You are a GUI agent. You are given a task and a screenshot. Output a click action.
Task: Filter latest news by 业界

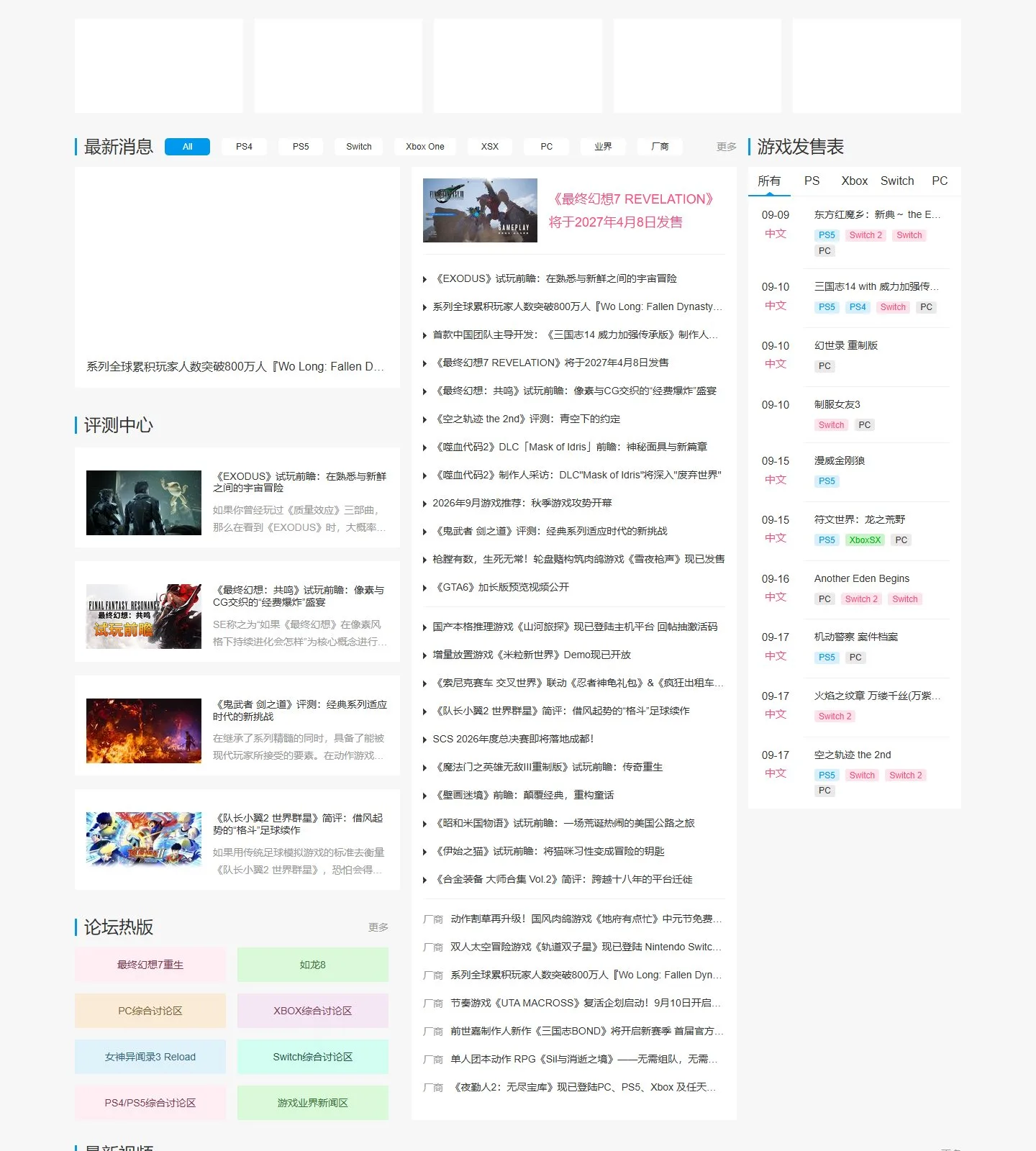coord(603,147)
